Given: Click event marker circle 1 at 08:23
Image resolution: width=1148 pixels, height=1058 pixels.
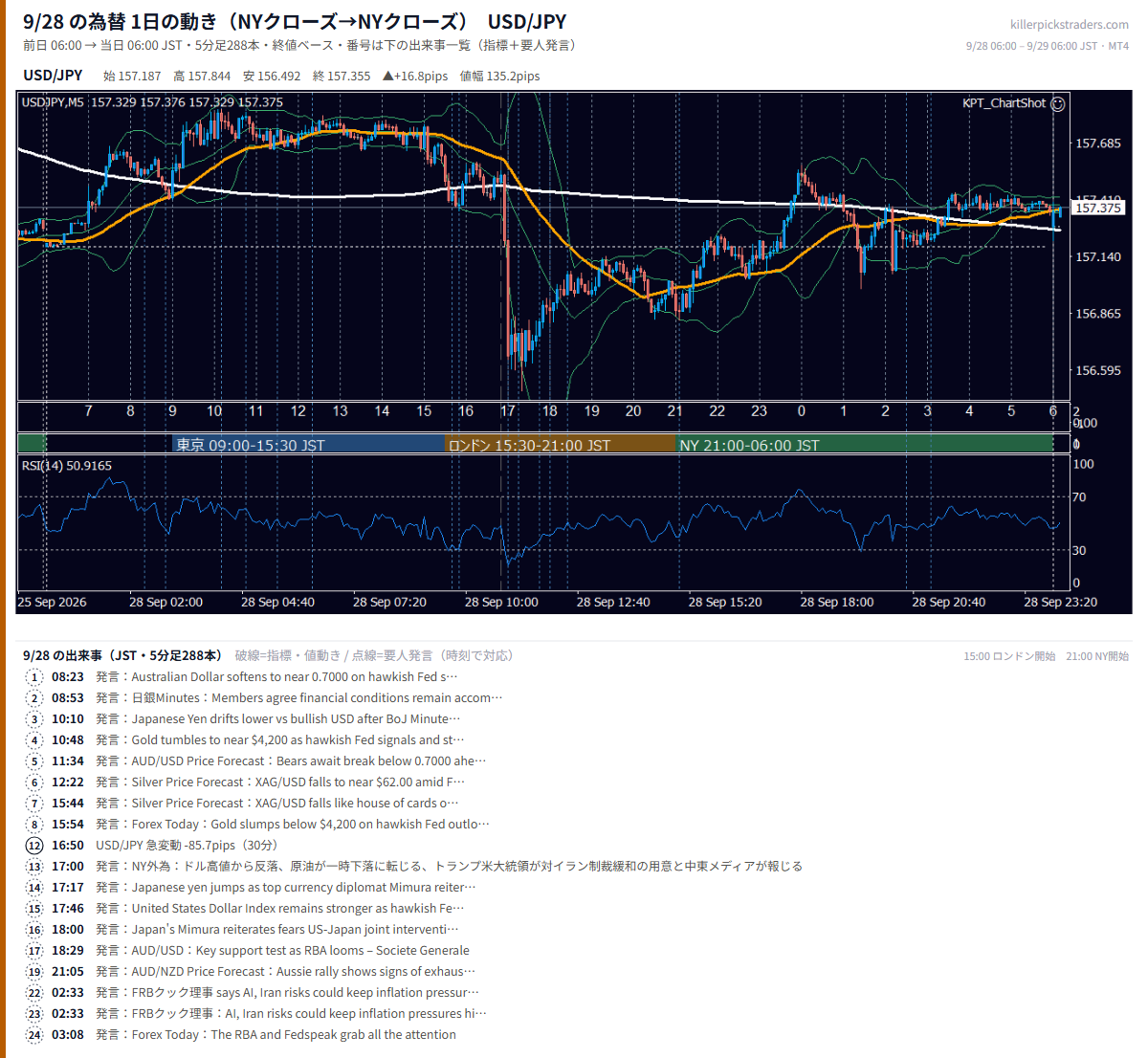Looking at the screenshot, I should [34, 677].
